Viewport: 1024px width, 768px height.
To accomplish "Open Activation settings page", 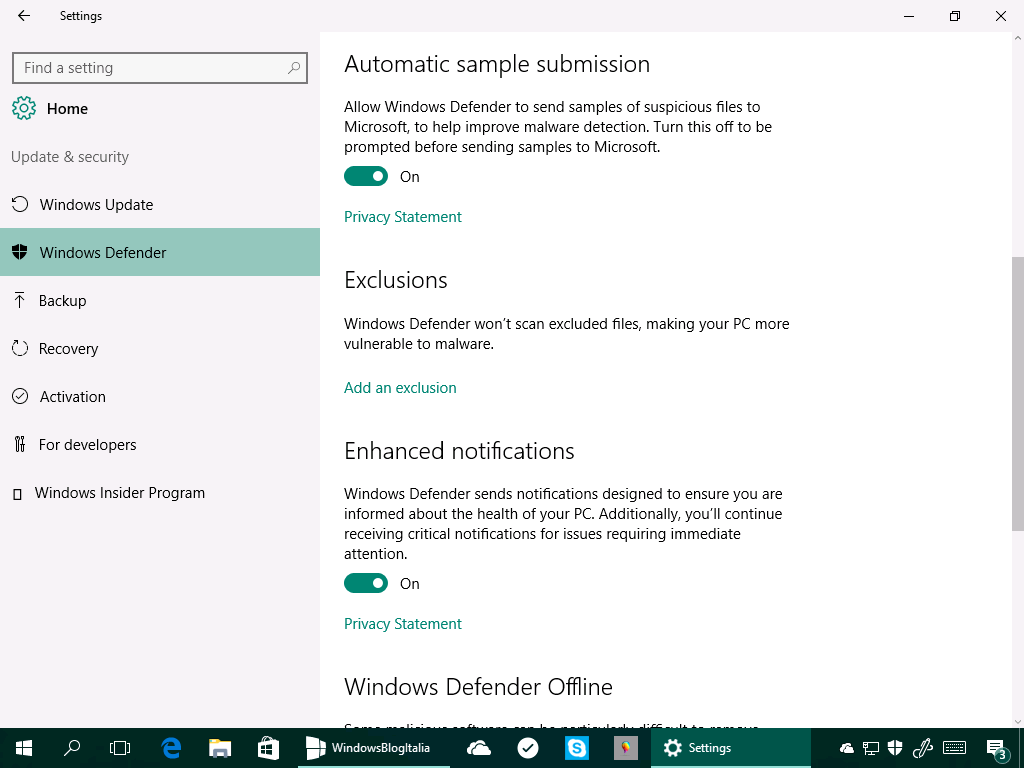I will click(x=160, y=396).
